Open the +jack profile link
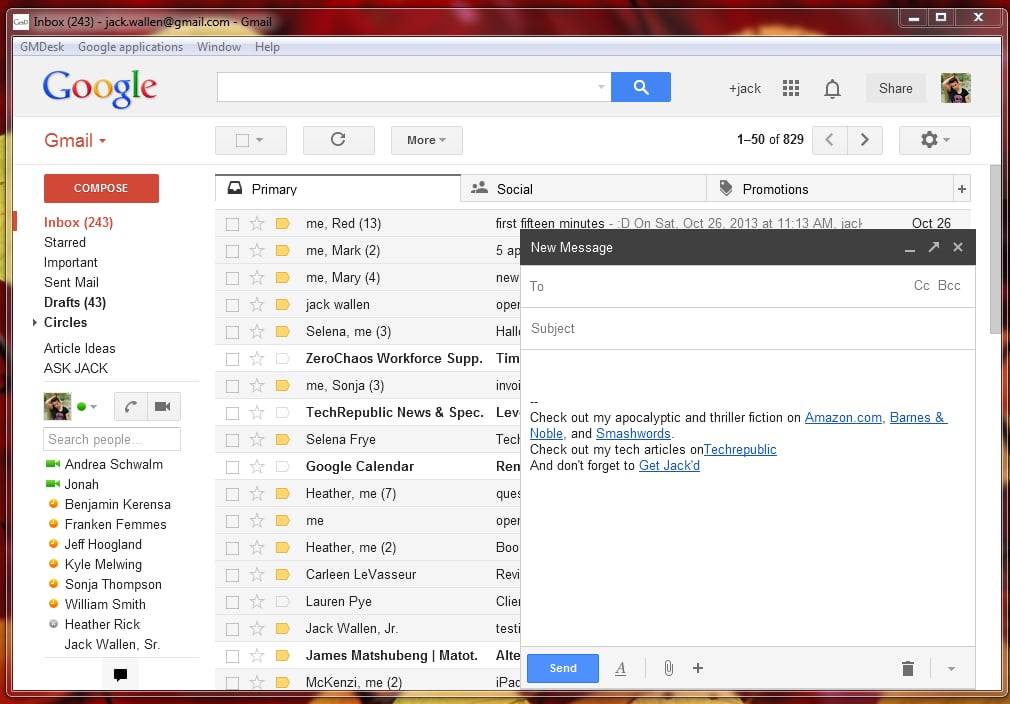The width and height of the screenshot is (1010, 704). 745,88
